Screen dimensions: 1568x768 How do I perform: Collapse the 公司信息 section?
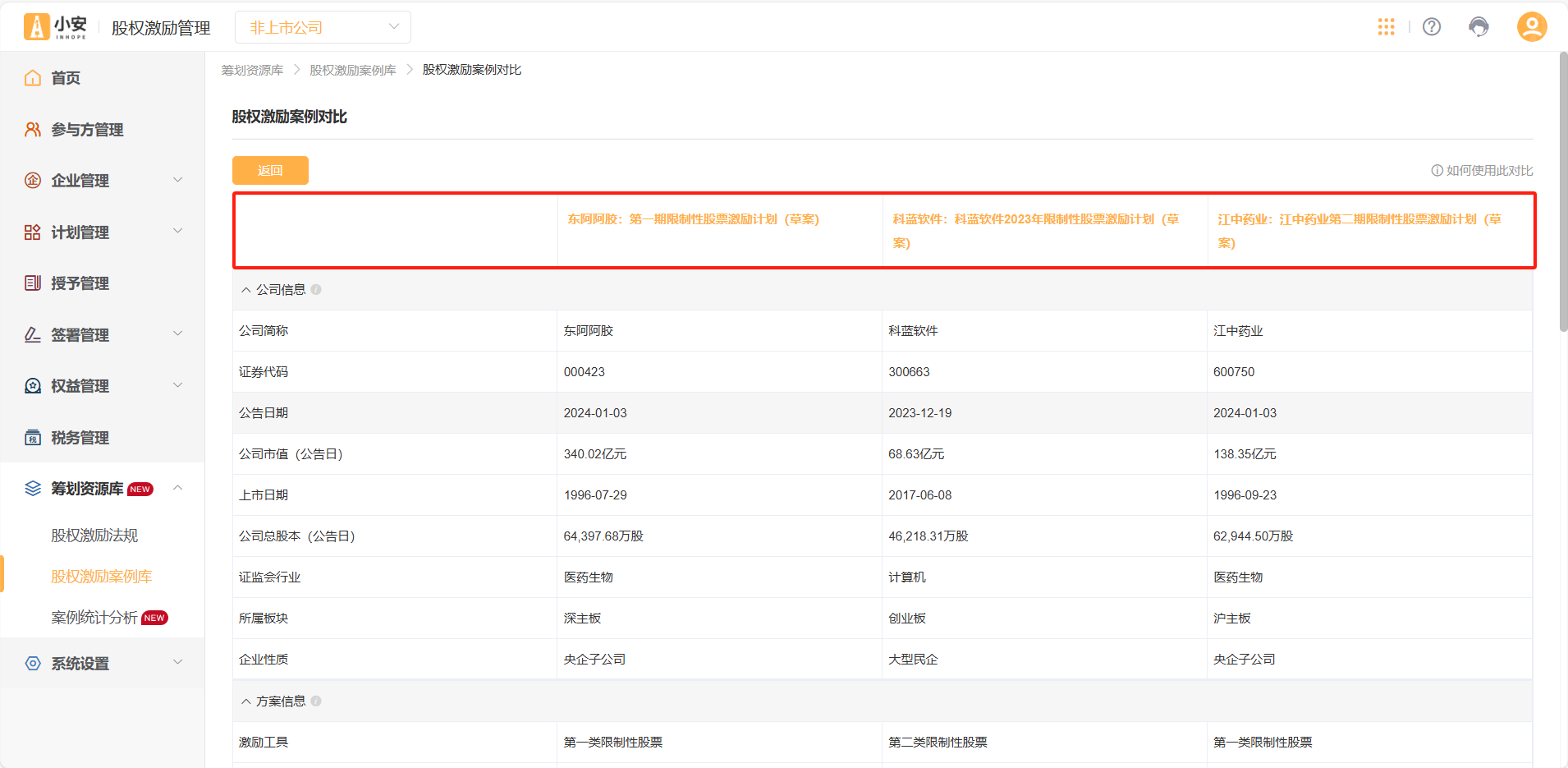(246, 290)
